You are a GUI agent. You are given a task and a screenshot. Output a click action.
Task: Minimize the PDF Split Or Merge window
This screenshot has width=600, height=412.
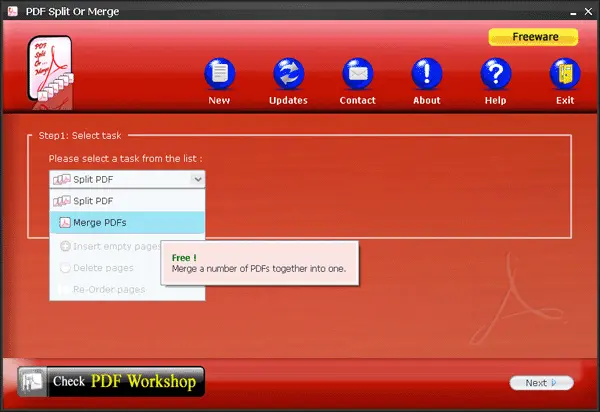573,12
